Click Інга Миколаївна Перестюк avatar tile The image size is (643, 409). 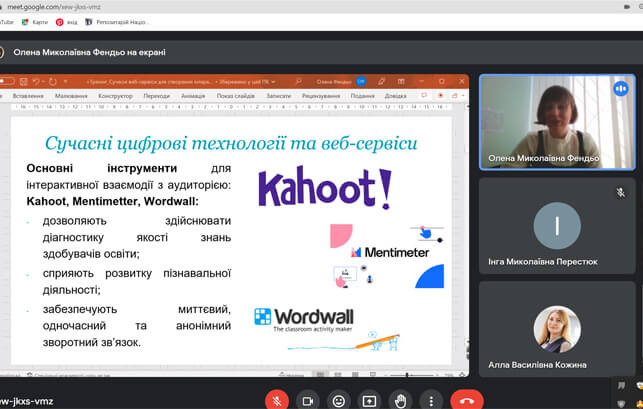554,225
